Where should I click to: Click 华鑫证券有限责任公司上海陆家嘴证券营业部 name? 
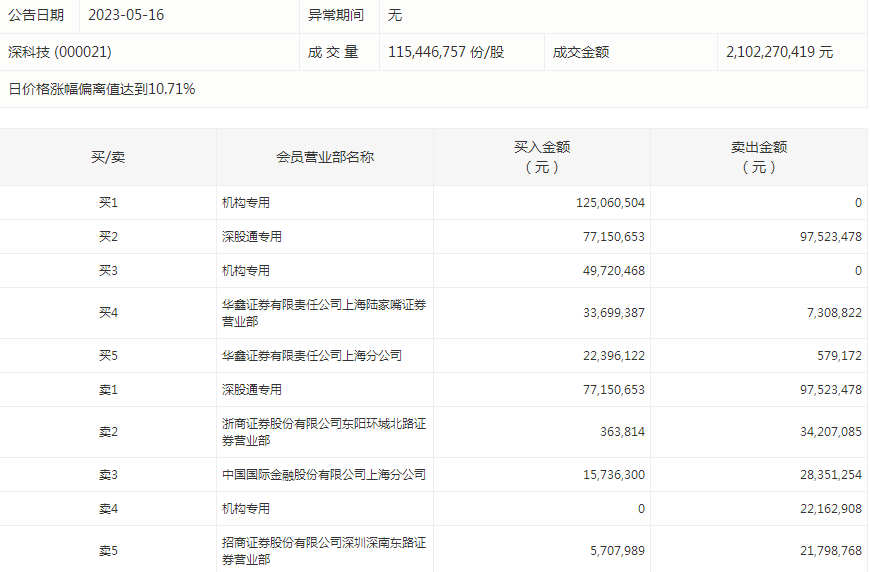(324, 313)
